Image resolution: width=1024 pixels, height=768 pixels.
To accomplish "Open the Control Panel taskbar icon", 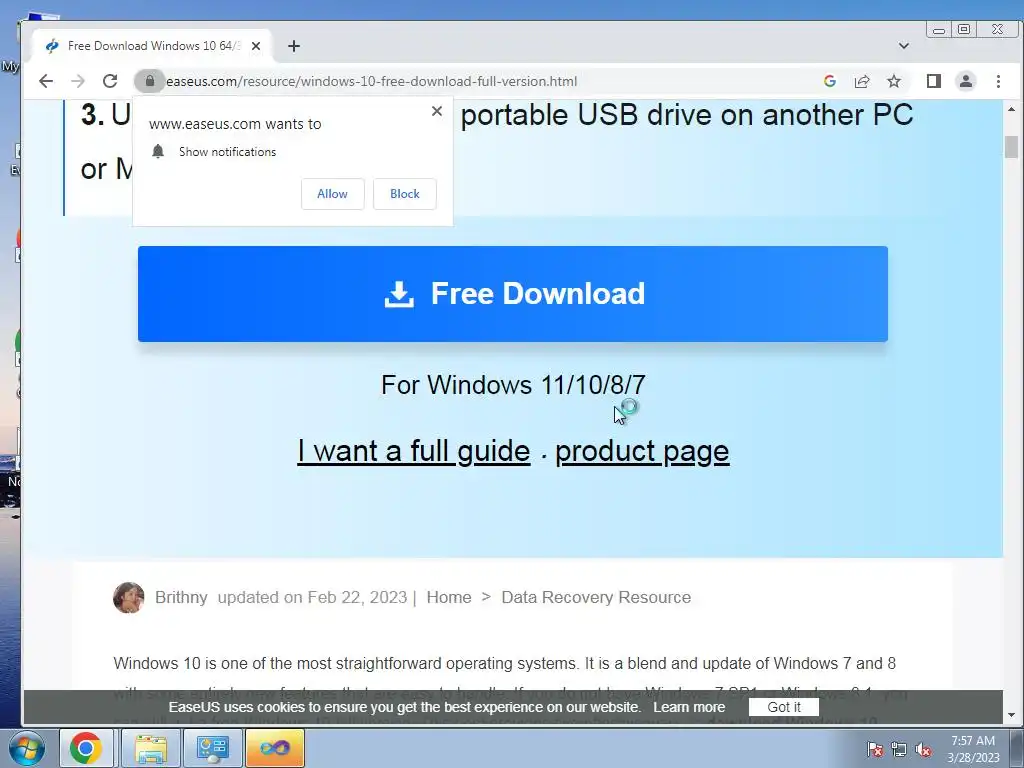I will 213,748.
